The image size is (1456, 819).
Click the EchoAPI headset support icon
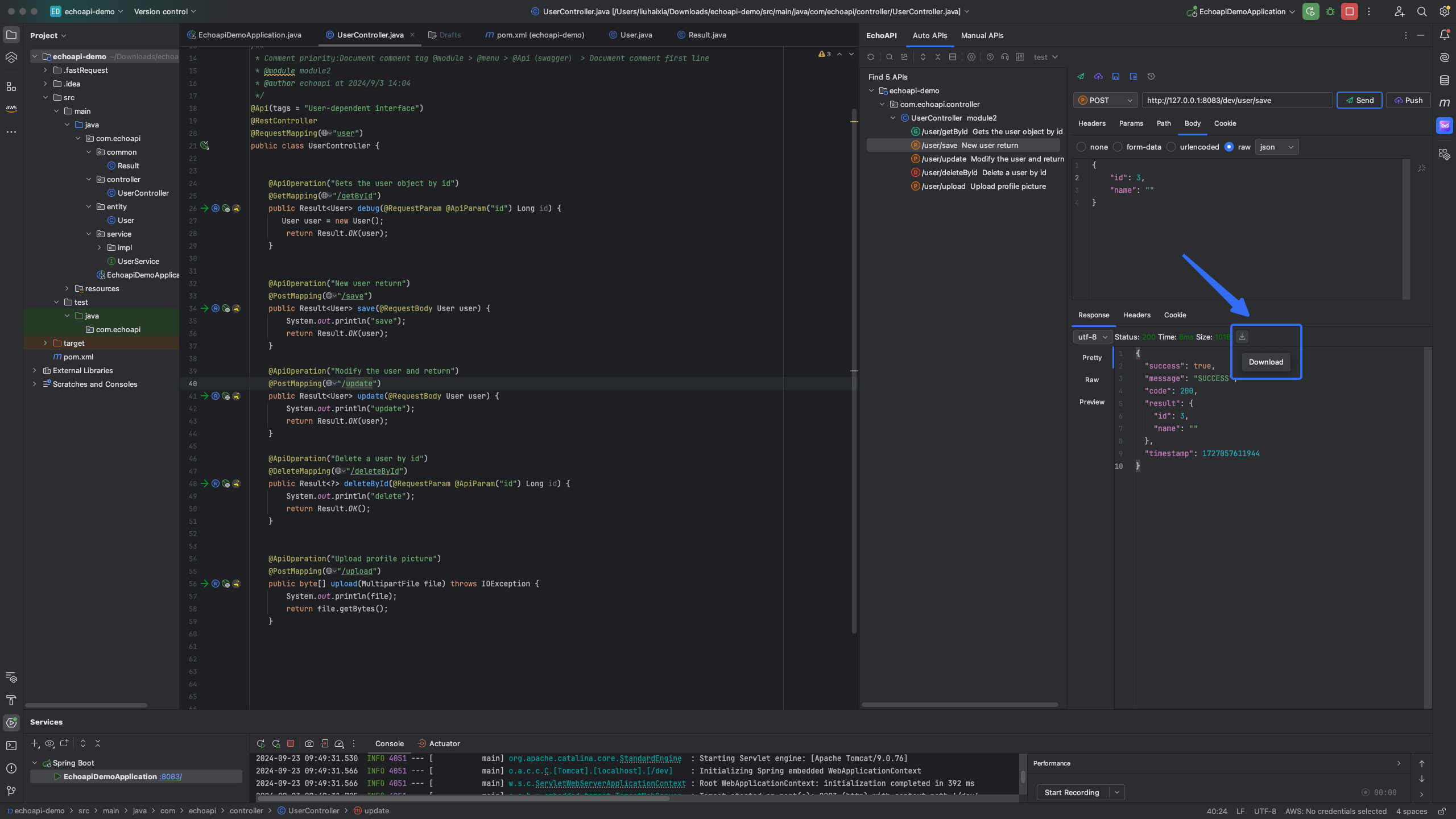pyautogui.click(x=1005, y=57)
